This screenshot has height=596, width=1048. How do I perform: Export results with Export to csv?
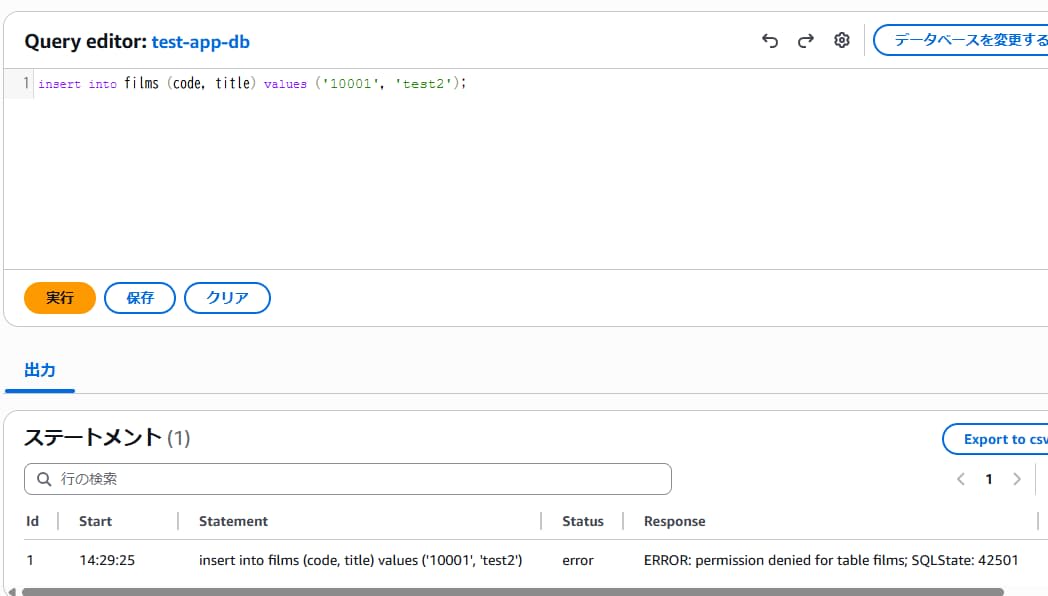point(997,439)
